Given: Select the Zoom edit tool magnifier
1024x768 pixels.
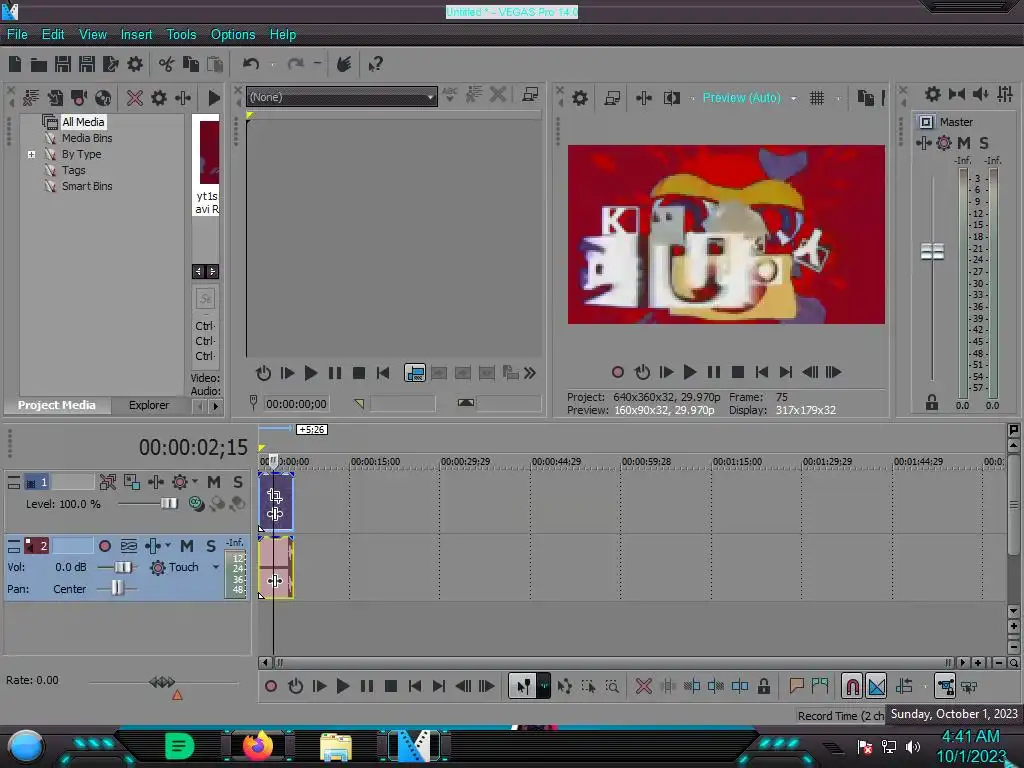Looking at the screenshot, I should (x=612, y=686).
